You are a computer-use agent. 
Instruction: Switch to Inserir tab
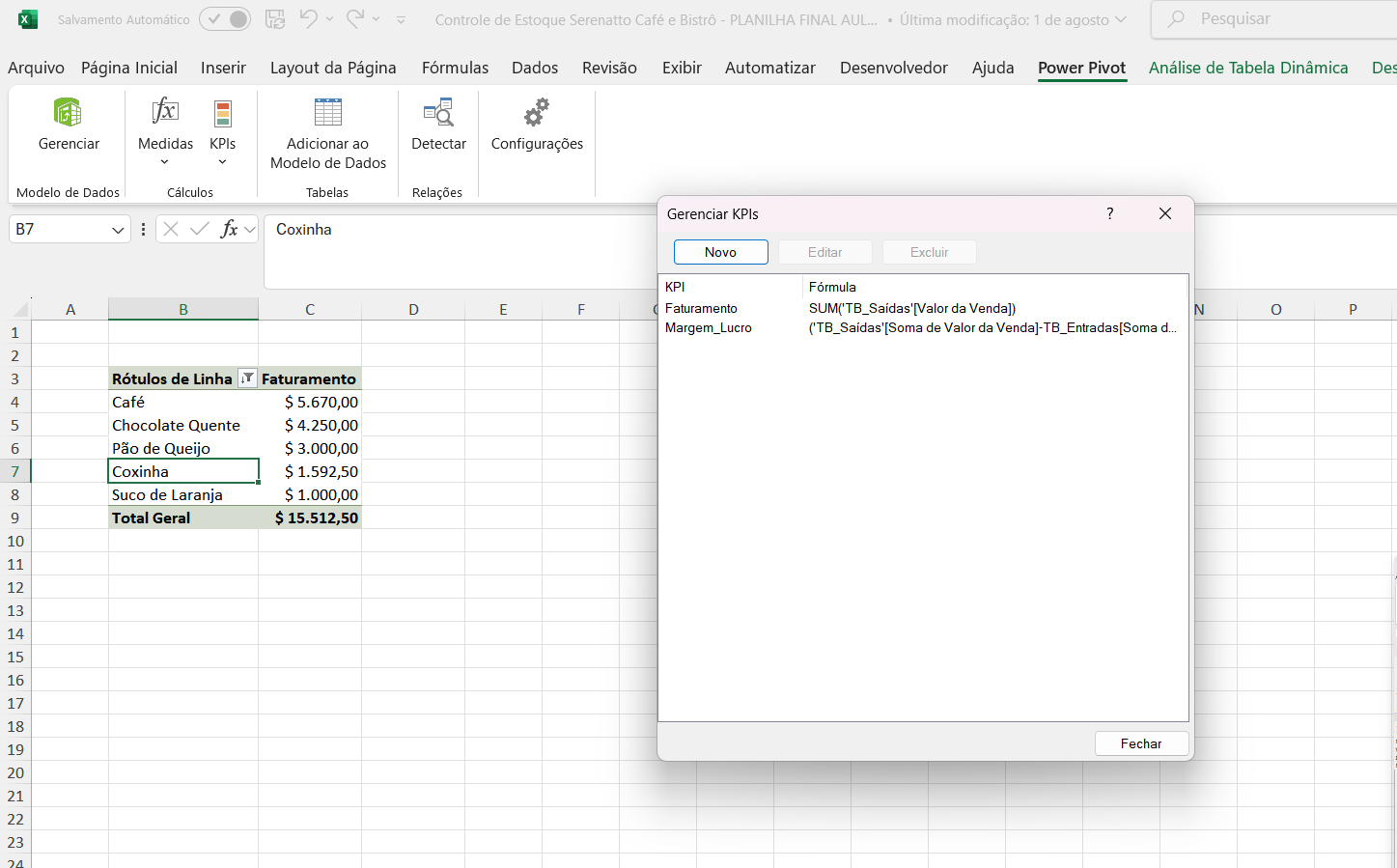pos(223,68)
